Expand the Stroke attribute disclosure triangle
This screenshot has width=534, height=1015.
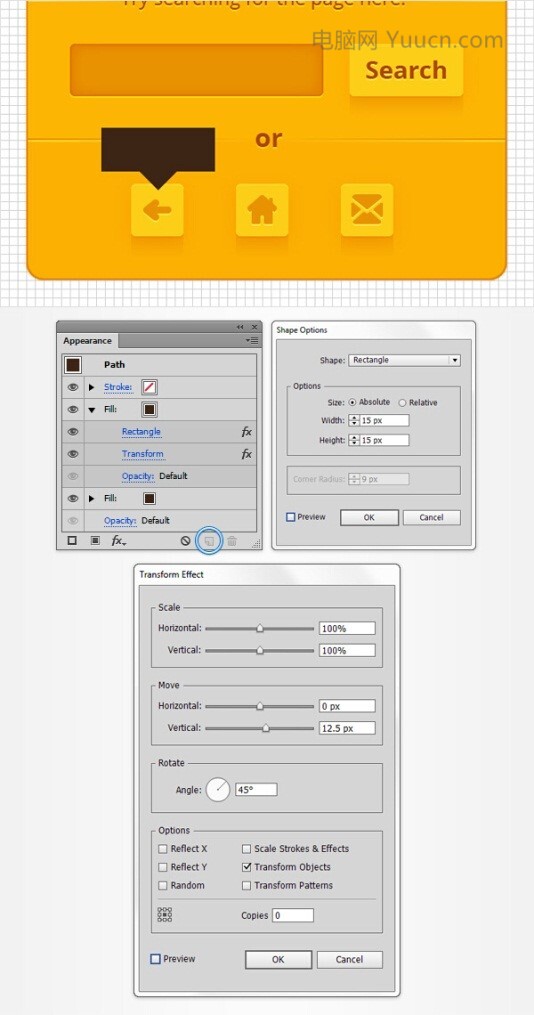click(91, 388)
